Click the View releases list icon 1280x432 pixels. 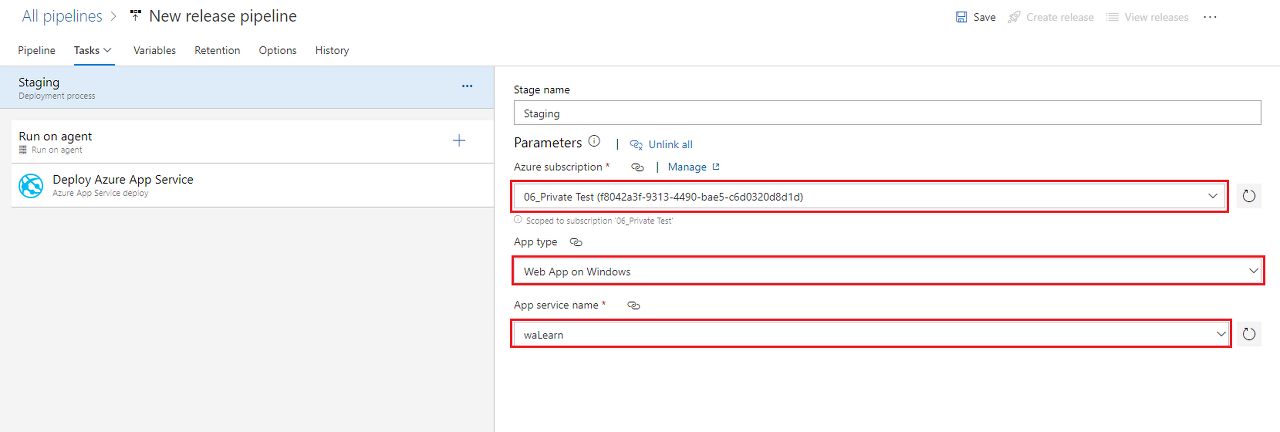pyautogui.click(x=1112, y=17)
